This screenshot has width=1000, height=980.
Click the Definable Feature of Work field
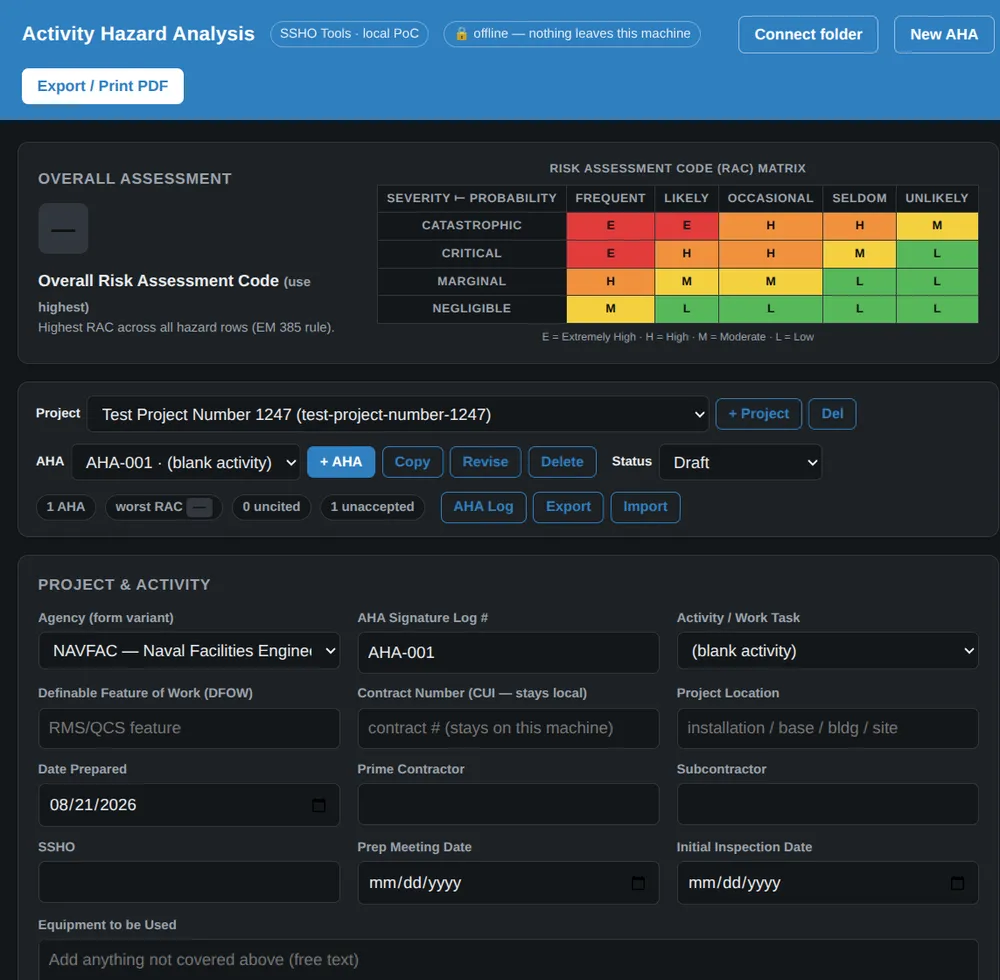pos(189,728)
